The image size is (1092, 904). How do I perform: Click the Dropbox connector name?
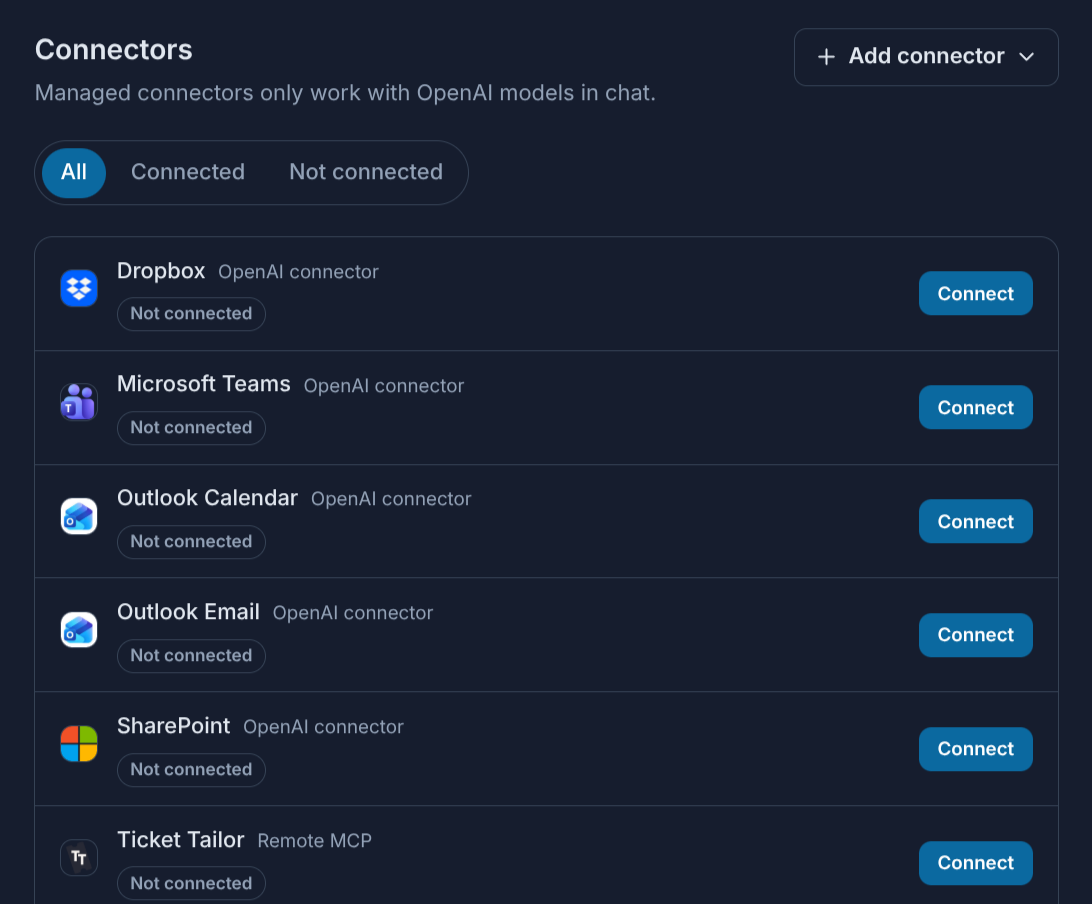point(161,271)
